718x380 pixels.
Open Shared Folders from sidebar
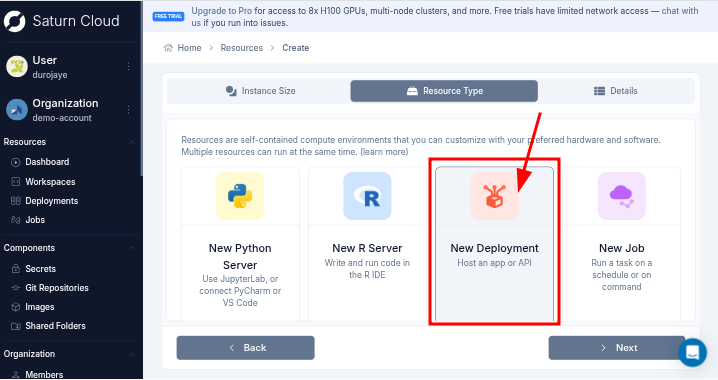55,326
